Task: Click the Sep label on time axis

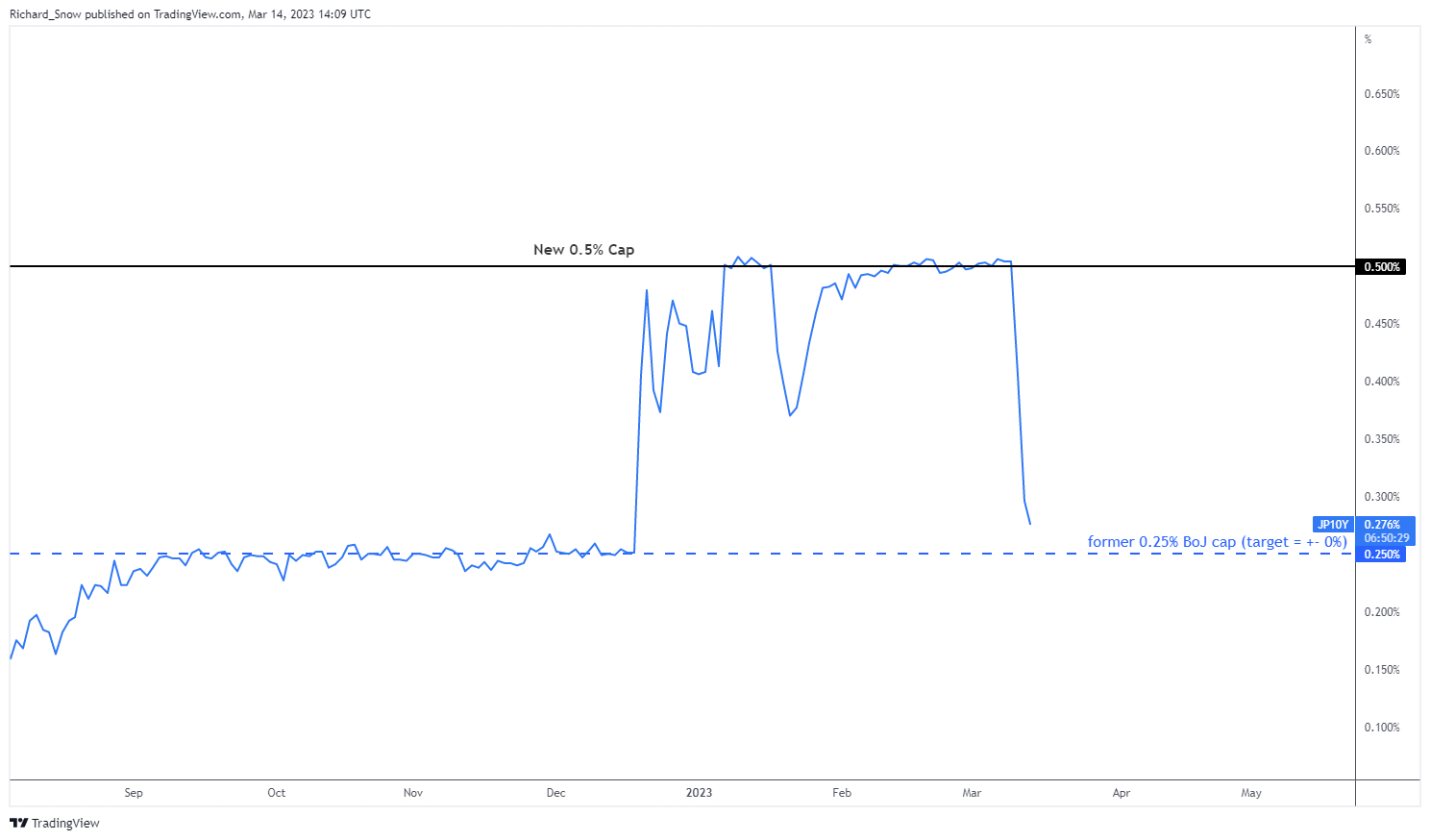Action: pos(134,793)
